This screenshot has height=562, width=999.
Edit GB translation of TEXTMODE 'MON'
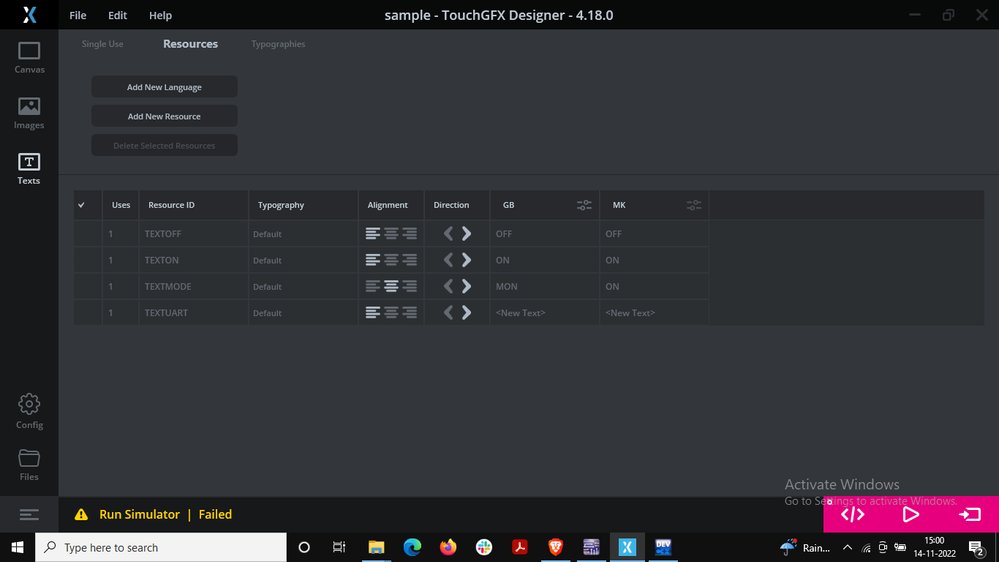tap(545, 287)
